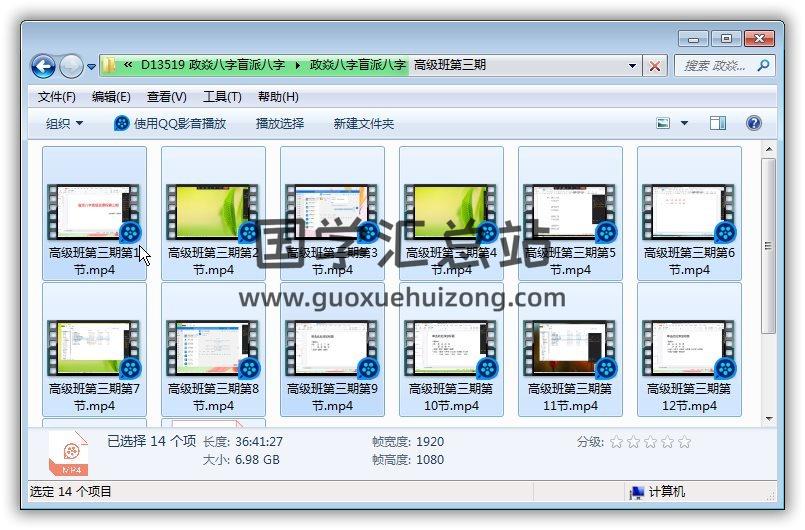The height and width of the screenshot is (530, 805).
Task: Open the 文件(F) menu
Action: click(x=56, y=97)
